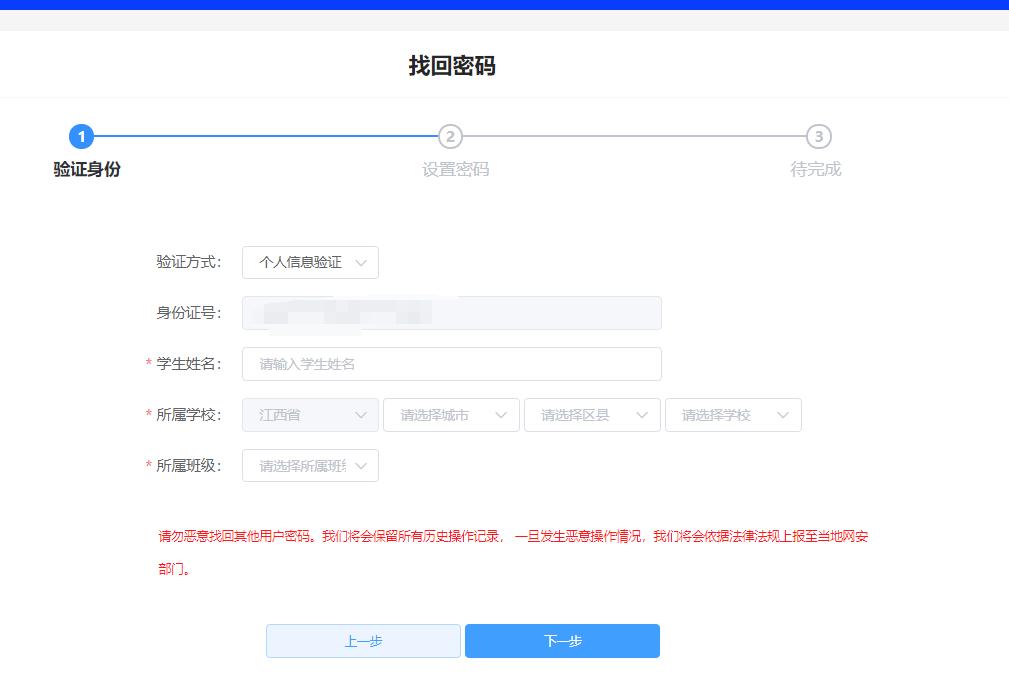Click the 找回密码 page title

[452, 66]
